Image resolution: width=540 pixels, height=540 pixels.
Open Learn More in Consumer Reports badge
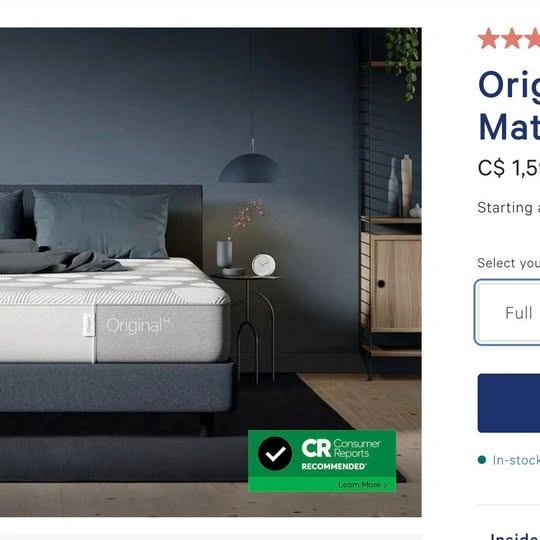pyautogui.click(x=363, y=485)
